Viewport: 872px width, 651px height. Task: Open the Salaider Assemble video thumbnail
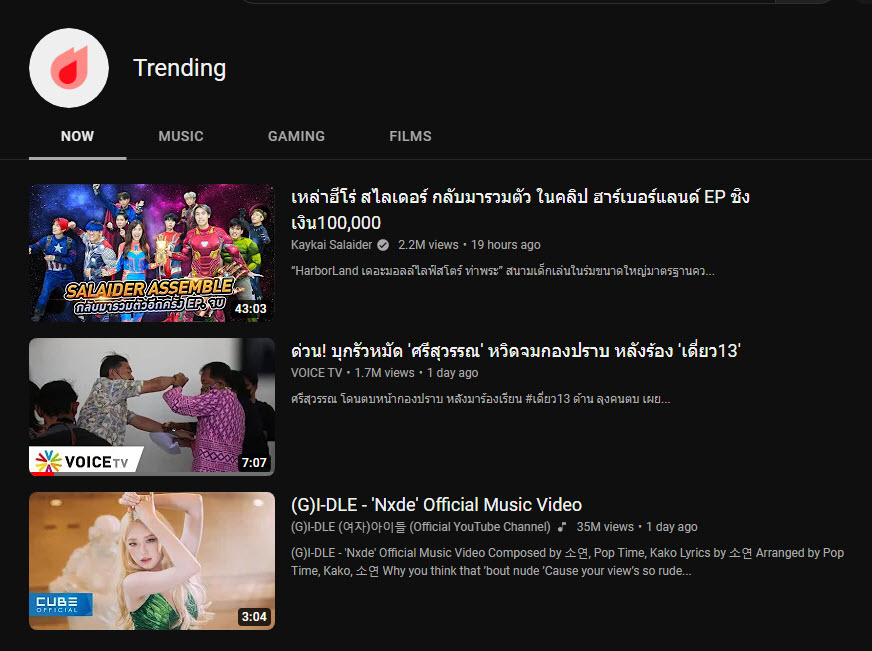tap(152, 253)
